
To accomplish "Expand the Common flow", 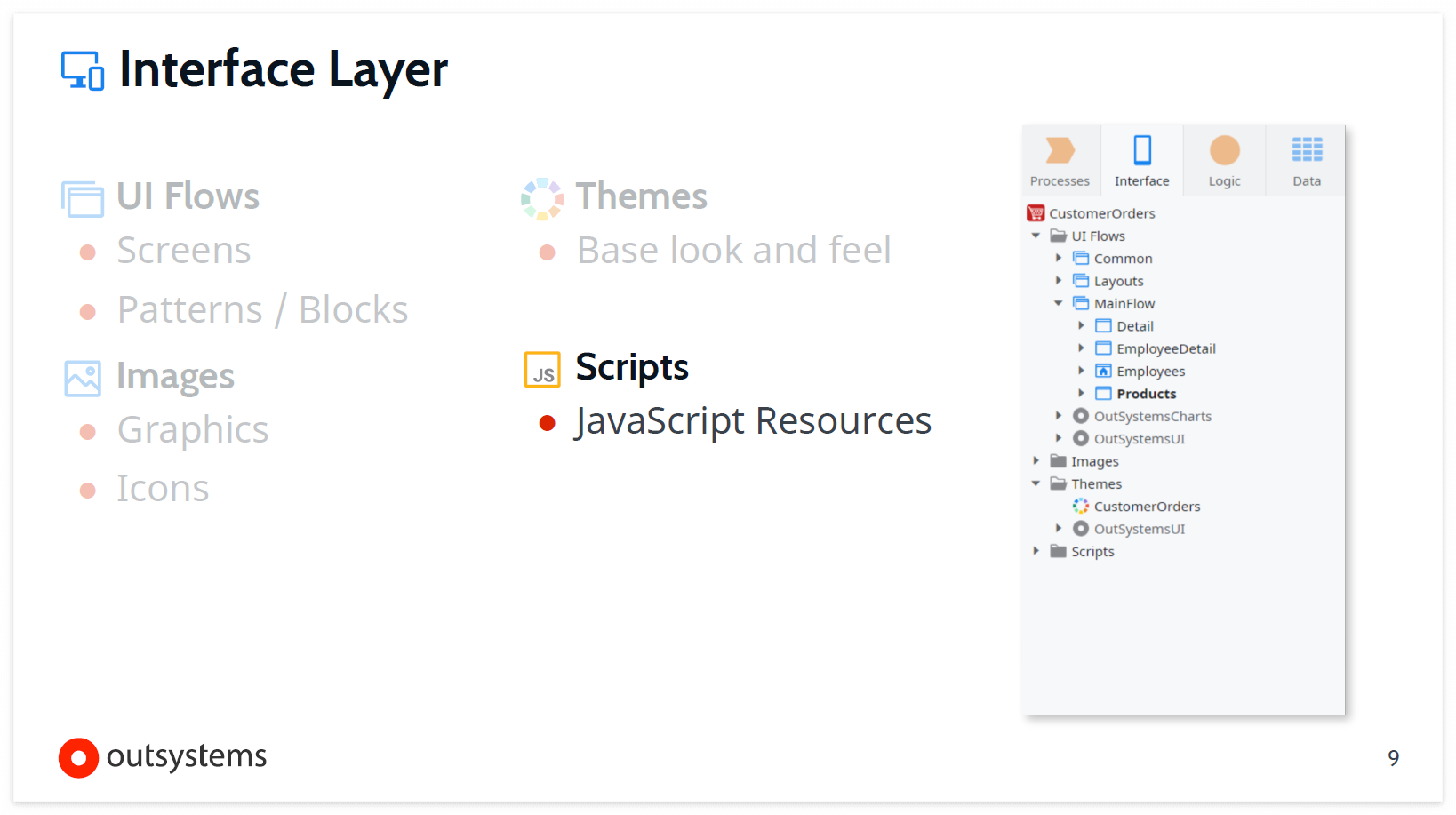I will pos(1059,258).
